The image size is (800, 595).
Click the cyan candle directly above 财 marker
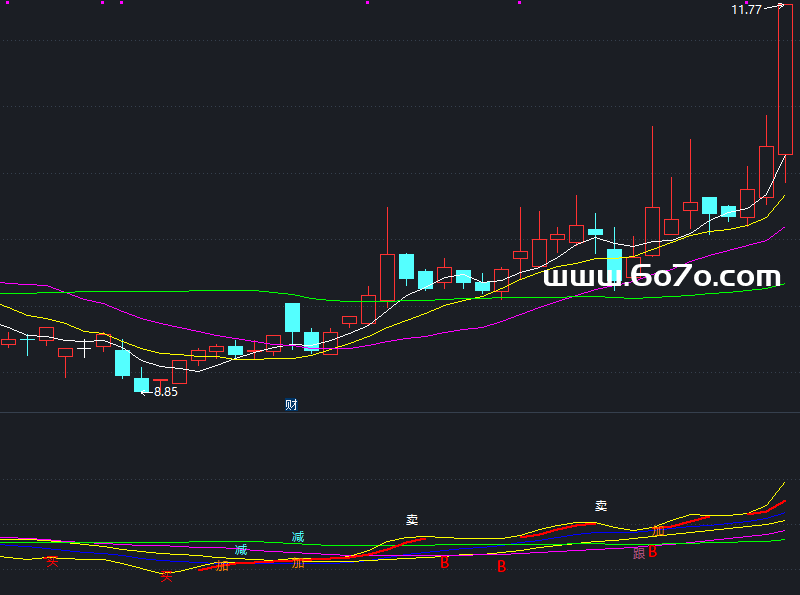[x=292, y=317]
